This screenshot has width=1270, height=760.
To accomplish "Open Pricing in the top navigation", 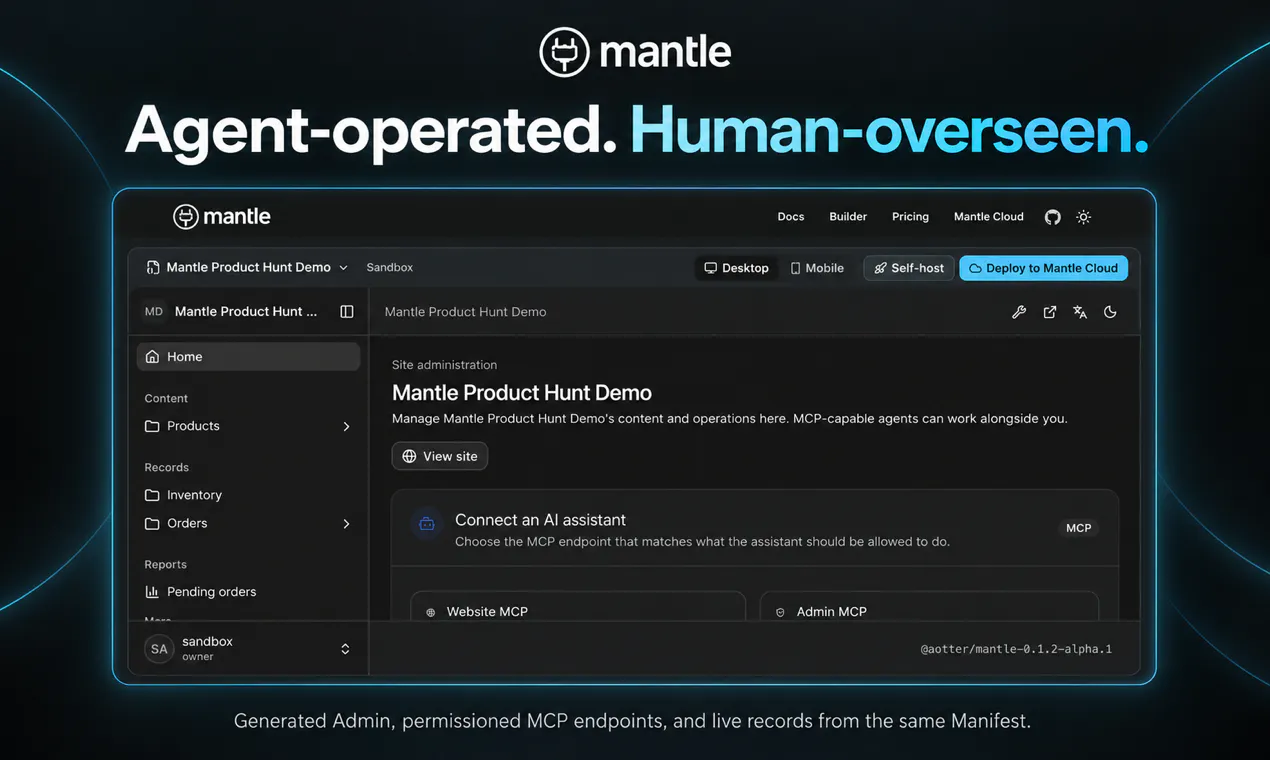I will coord(910,217).
